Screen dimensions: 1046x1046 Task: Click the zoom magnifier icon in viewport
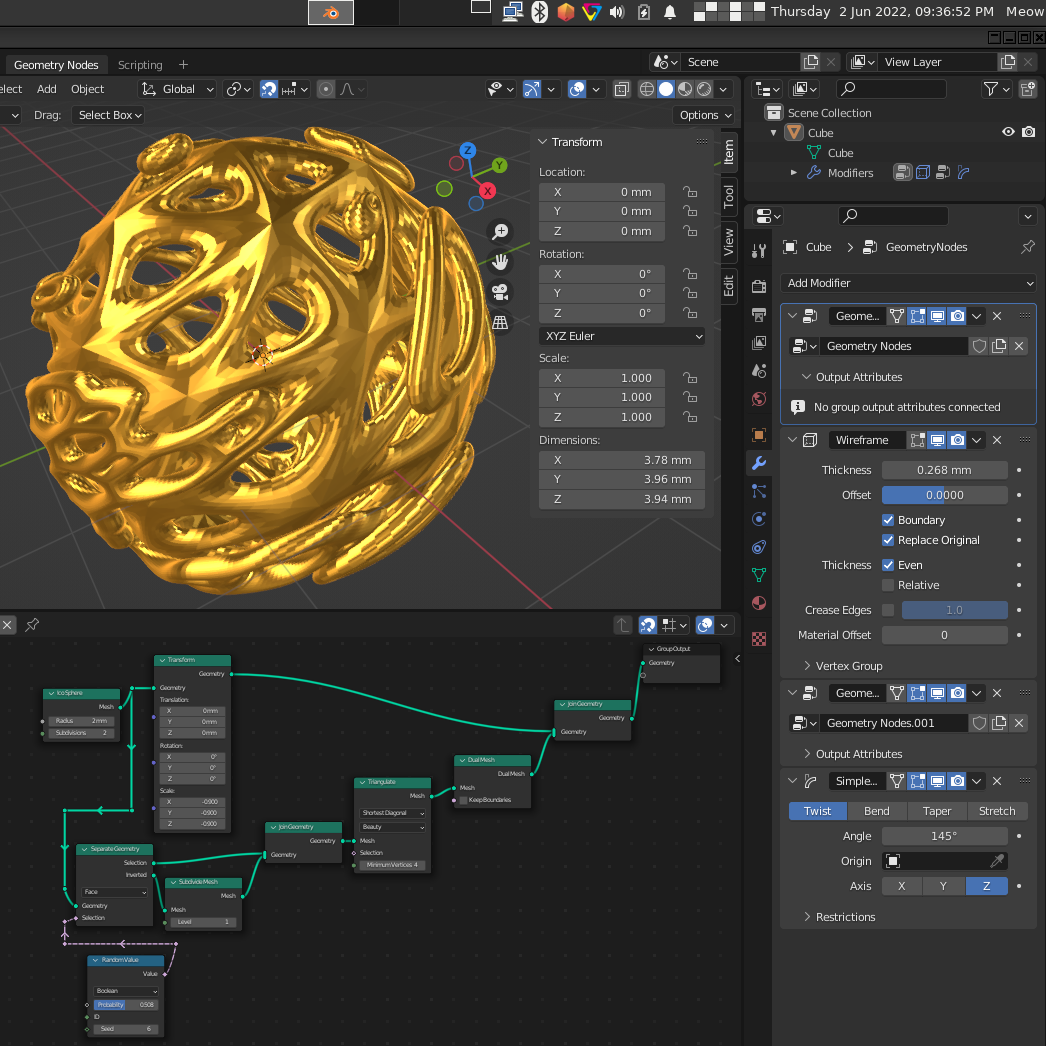point(500,232)
